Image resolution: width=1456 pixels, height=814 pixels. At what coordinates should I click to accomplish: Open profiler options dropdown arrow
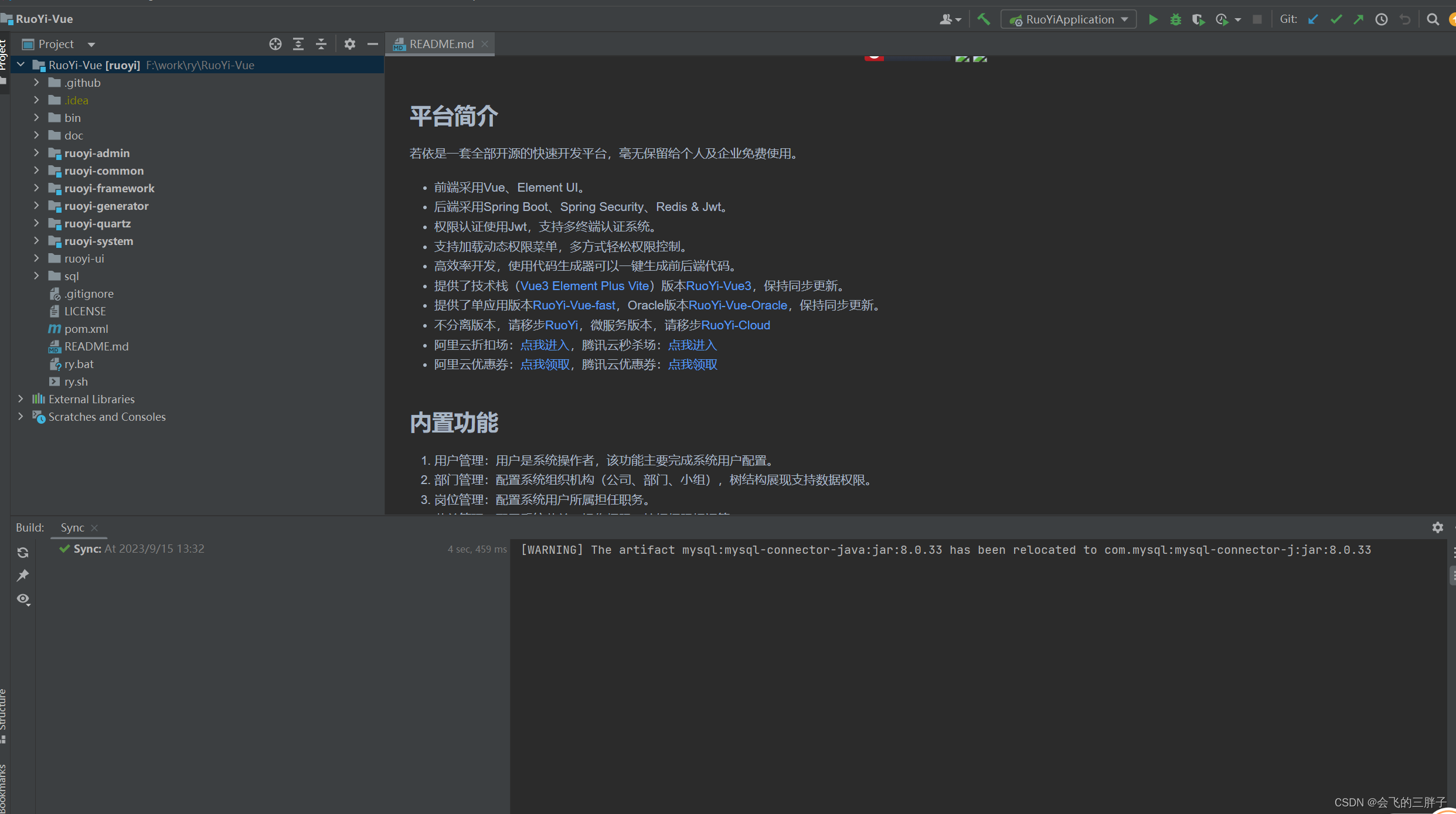(x=1238, y=20)
